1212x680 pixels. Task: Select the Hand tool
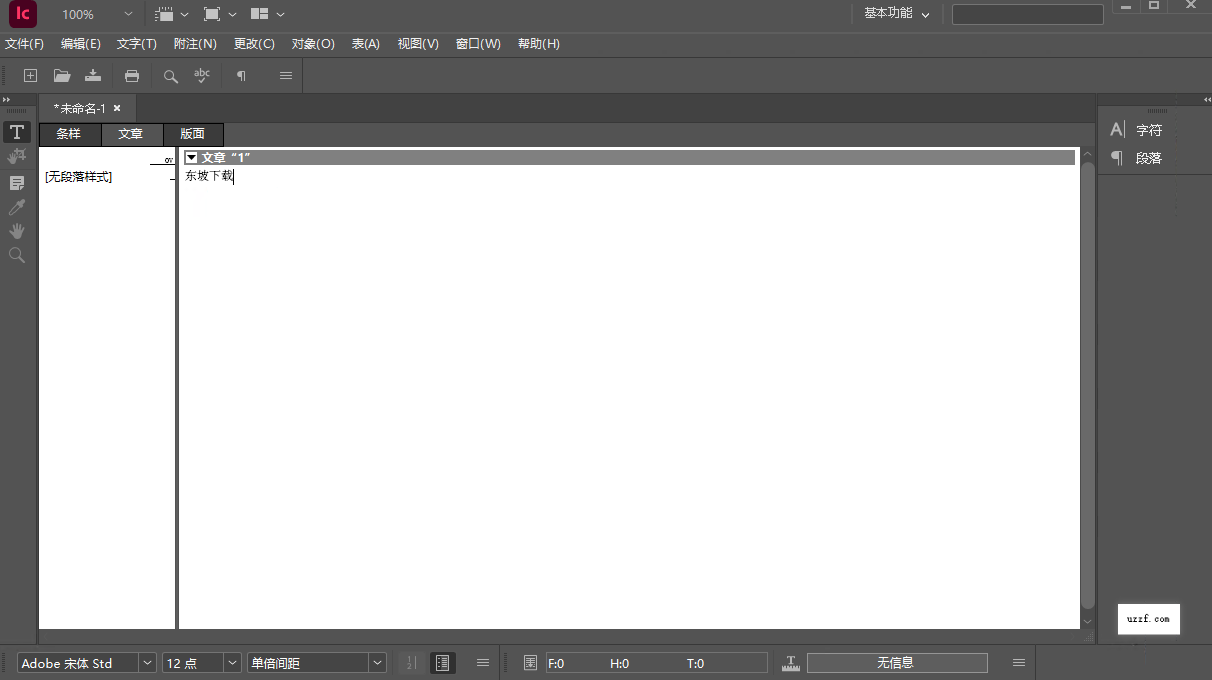click(17, 231)
